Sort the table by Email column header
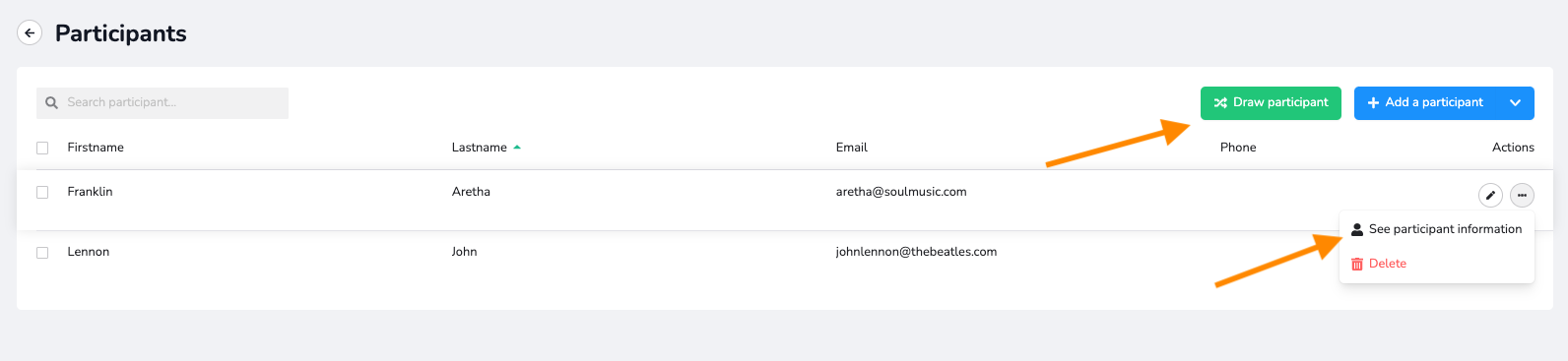Screen dimensions: 1568x361 (851, 148)
